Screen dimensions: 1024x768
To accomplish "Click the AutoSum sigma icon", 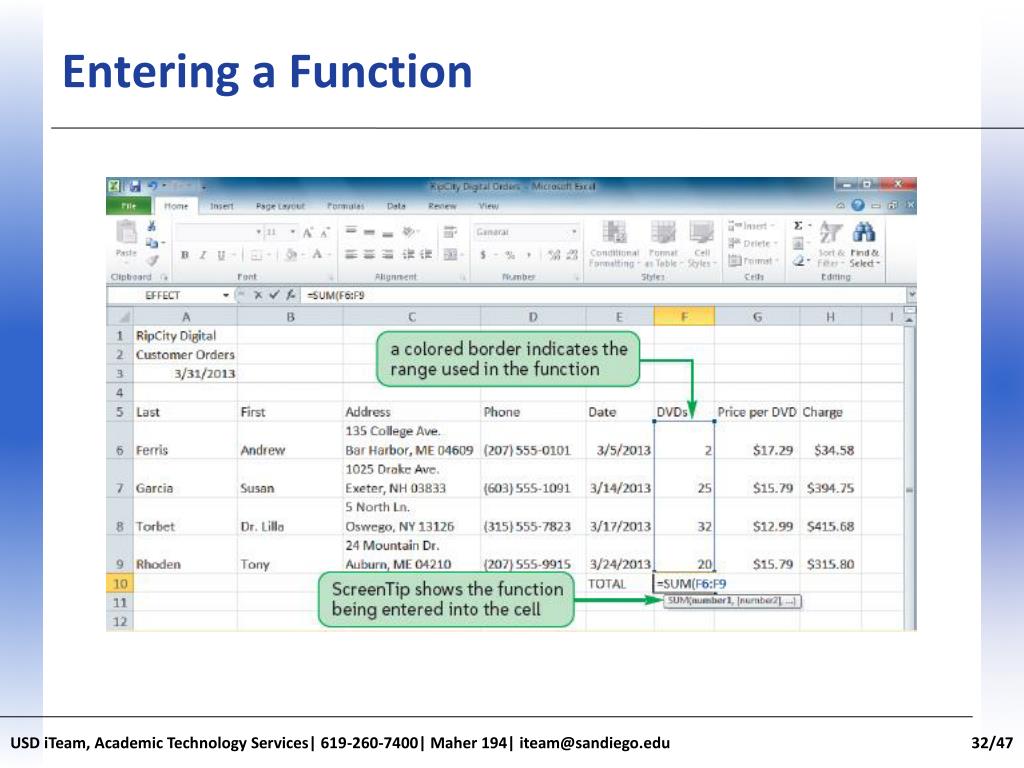I will [x=798, y=225].
